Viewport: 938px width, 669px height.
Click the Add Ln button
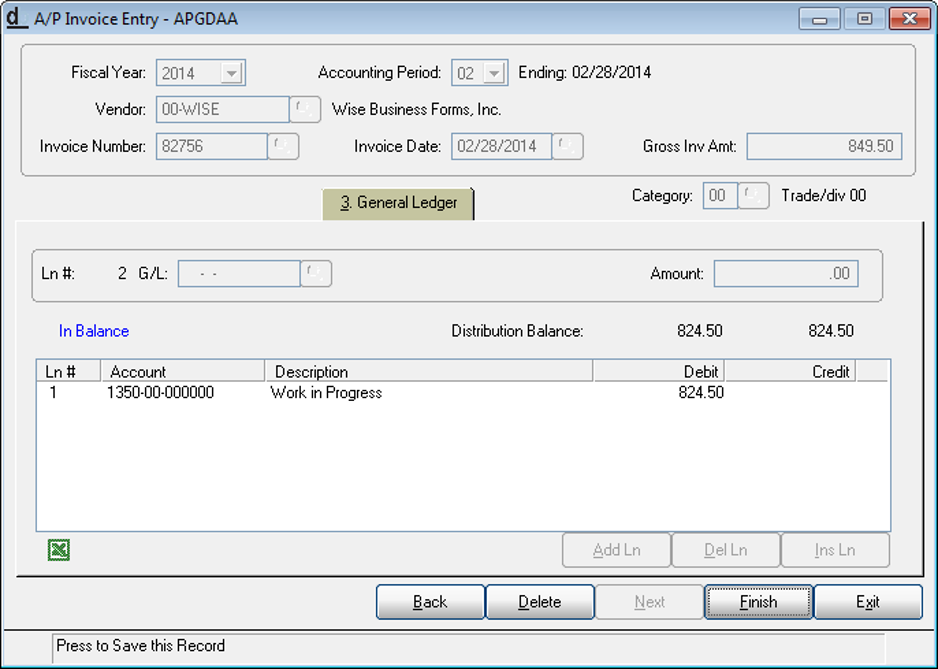(x=616, y=550)
